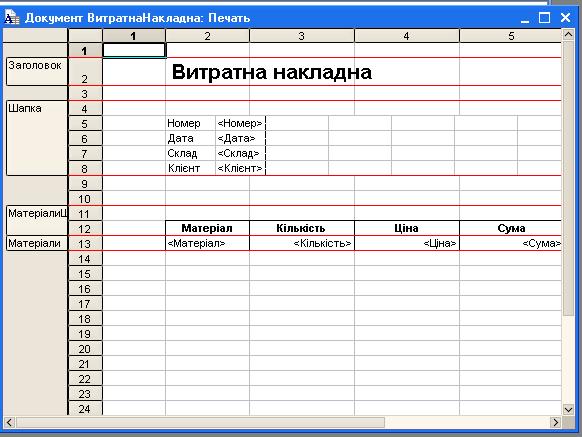This screenshot has width=582, height=437.
Task: Select column header 5
Action: point(511,36)
